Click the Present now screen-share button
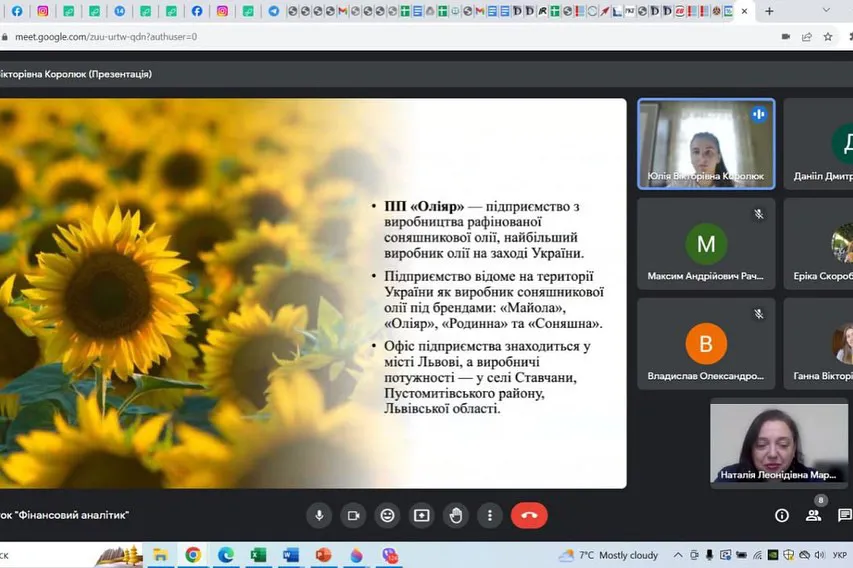 [422, 515]
